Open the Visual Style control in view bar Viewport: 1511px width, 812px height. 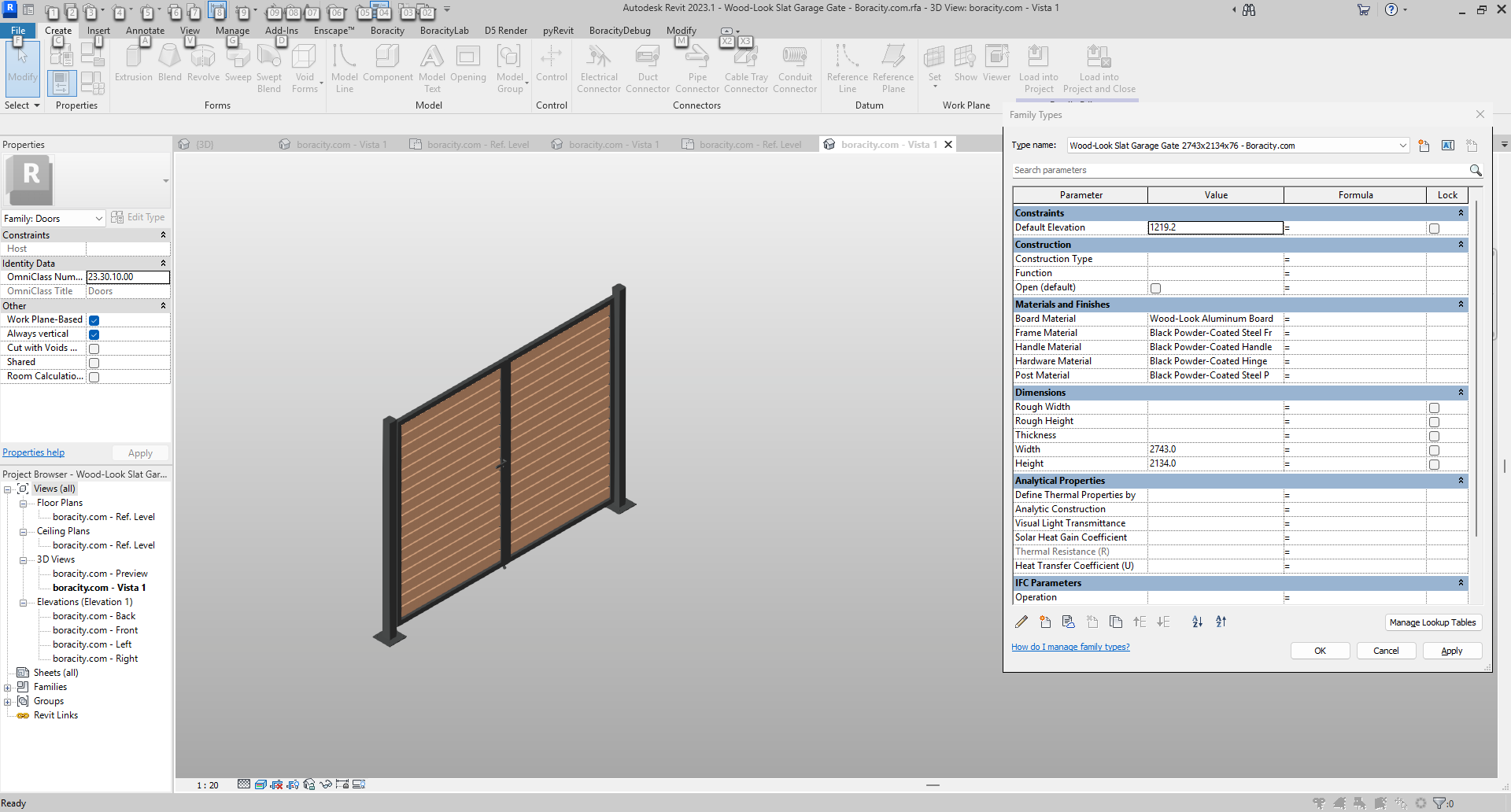(x=260, y=784)
